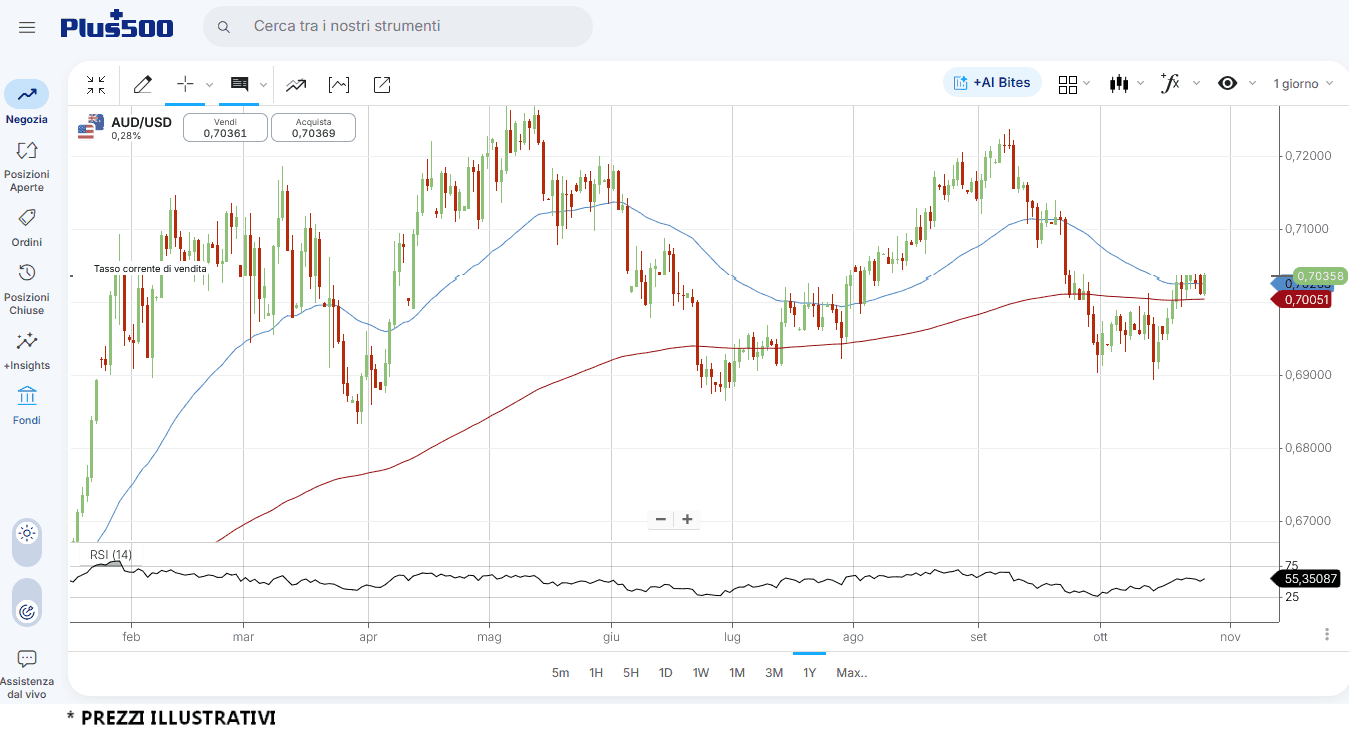The width and height of the screenshot is (1349, 730).
Task: Click the Vendi 0,70361 button
Action: [225, 127]
